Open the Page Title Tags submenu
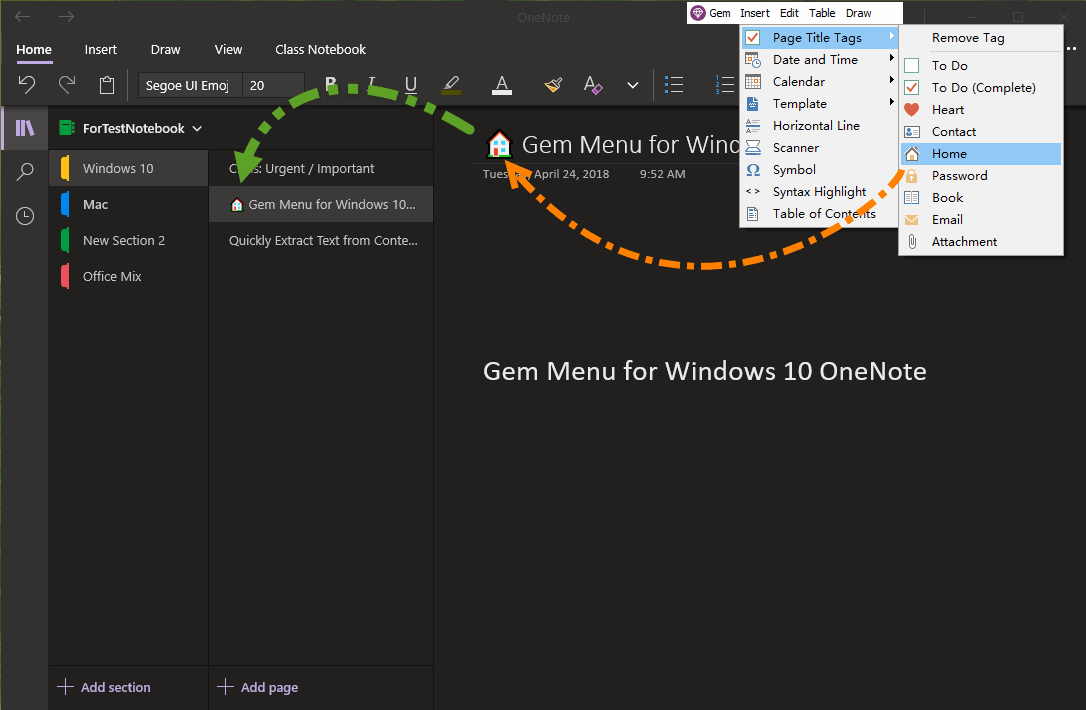The image size is (1086, 710). click(x=819, y=38)
